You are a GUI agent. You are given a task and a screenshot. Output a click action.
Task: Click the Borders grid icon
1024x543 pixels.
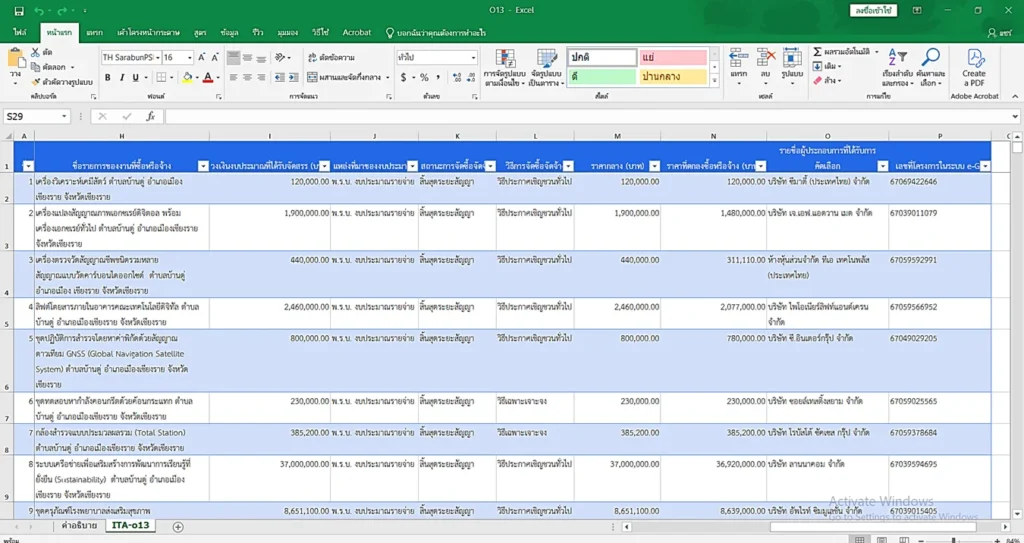pyautogui.click(x=161, y=77)
